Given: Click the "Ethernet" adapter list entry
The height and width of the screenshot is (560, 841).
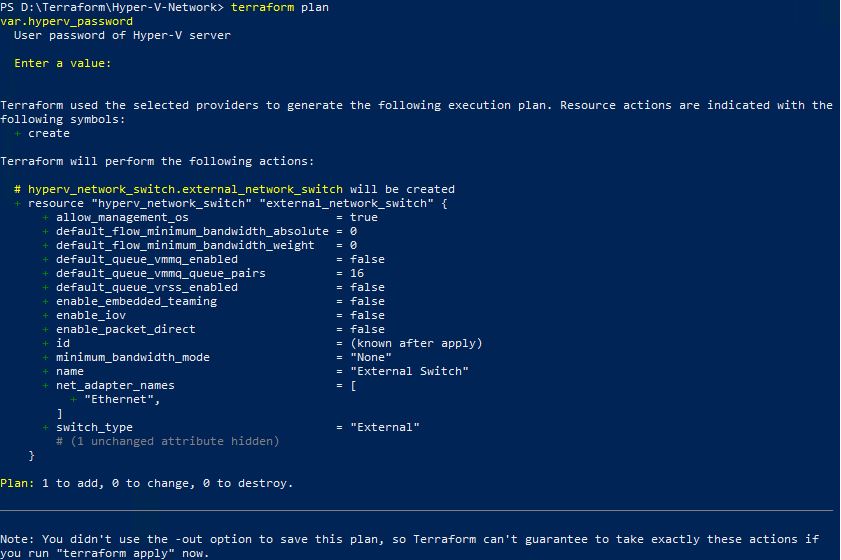Looking at the screenshot, I should pyautogui.click(x=122, y=399).
